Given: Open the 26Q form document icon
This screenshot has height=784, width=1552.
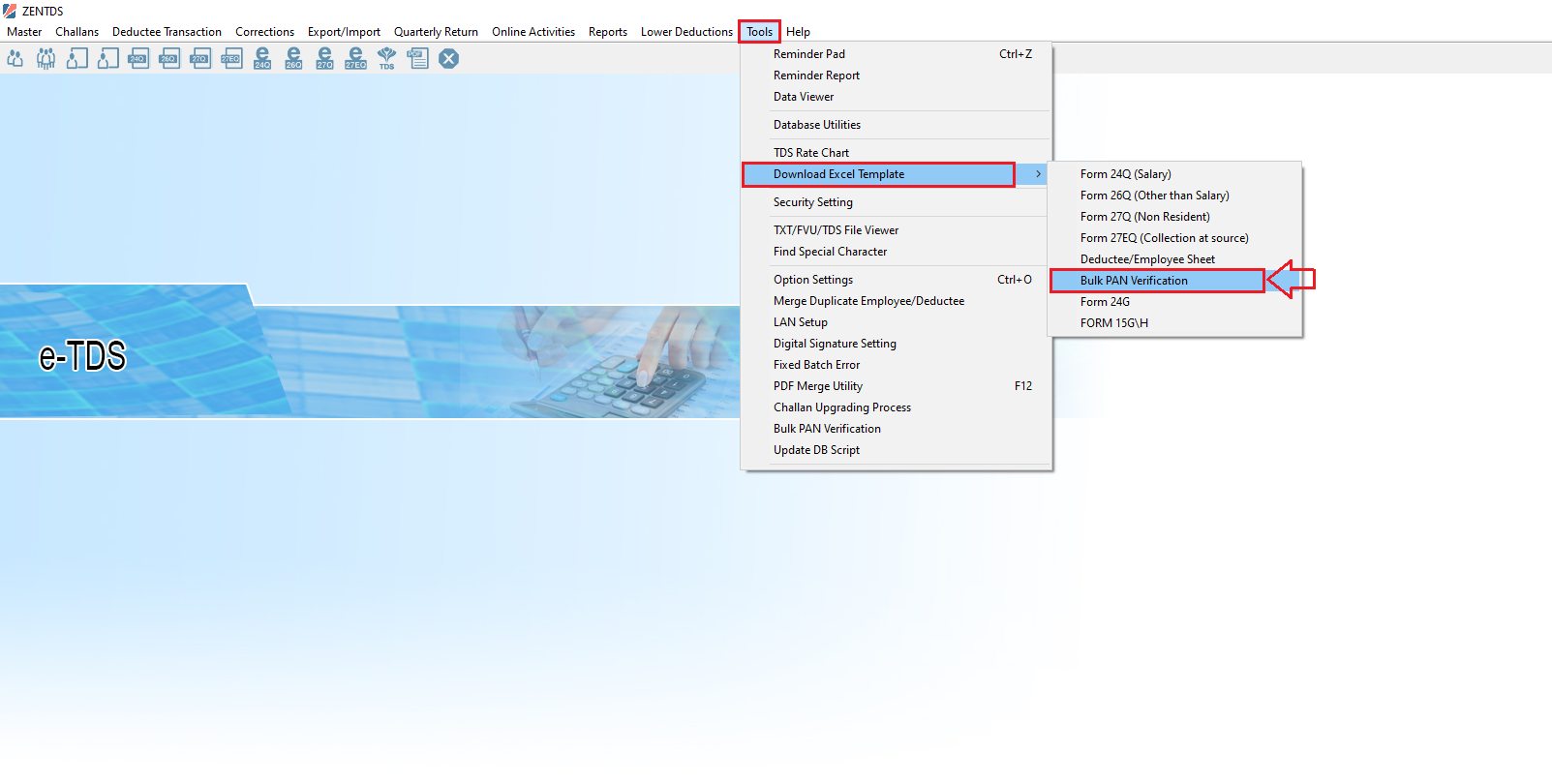Looking at the screenshot, I should [x=169, y=58].
